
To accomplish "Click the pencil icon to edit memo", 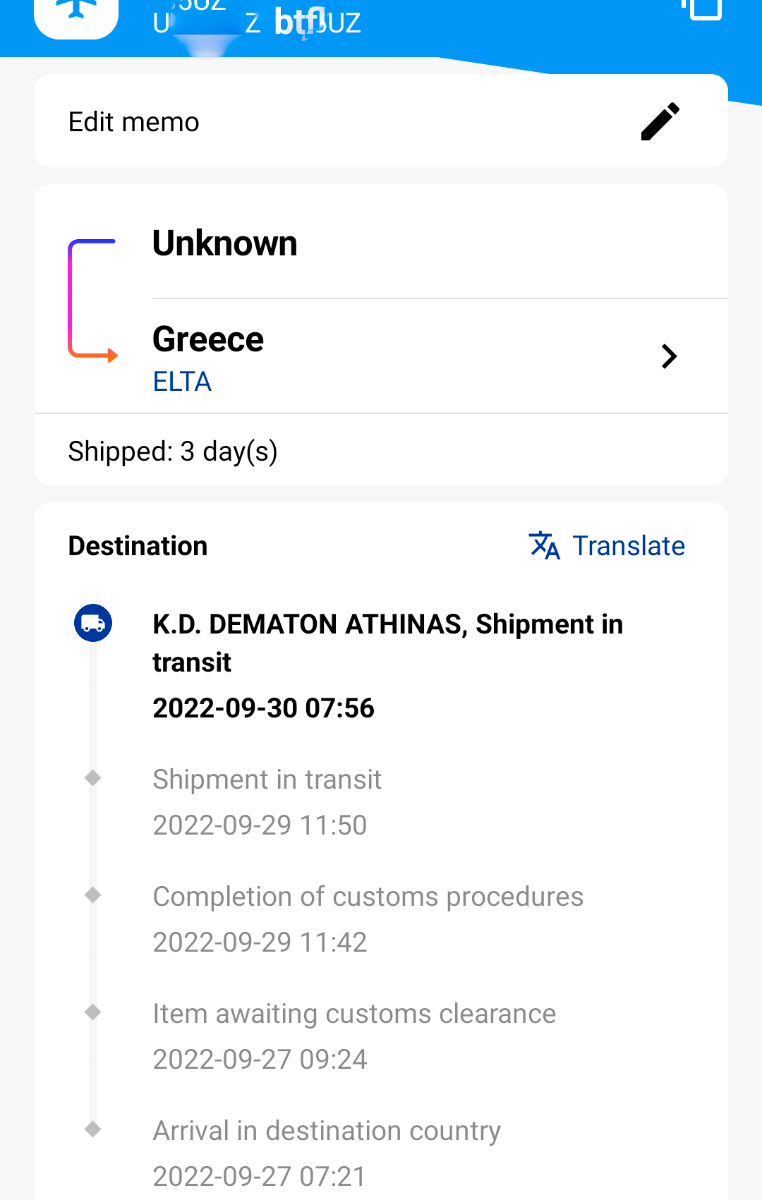I will click(660, 122).
